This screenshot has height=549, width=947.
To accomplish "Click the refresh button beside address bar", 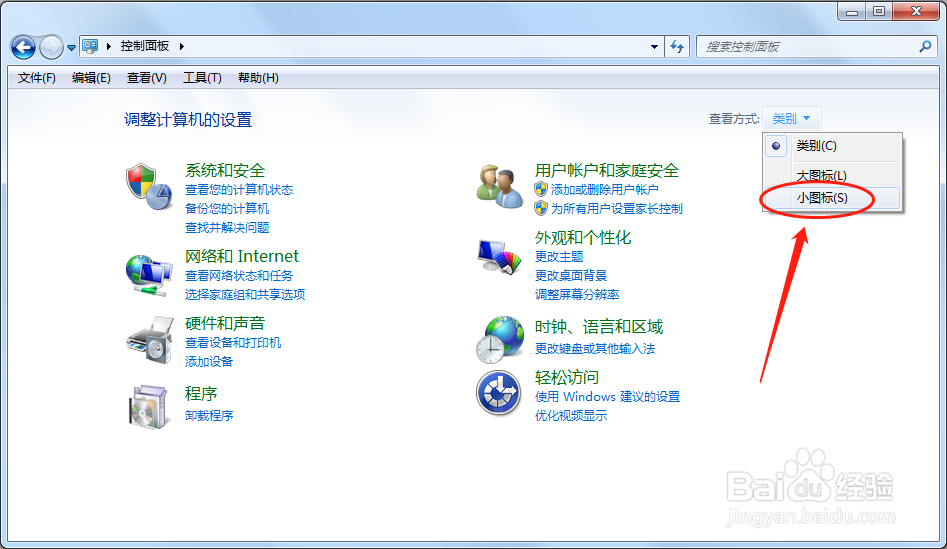I will coord(677,47).
